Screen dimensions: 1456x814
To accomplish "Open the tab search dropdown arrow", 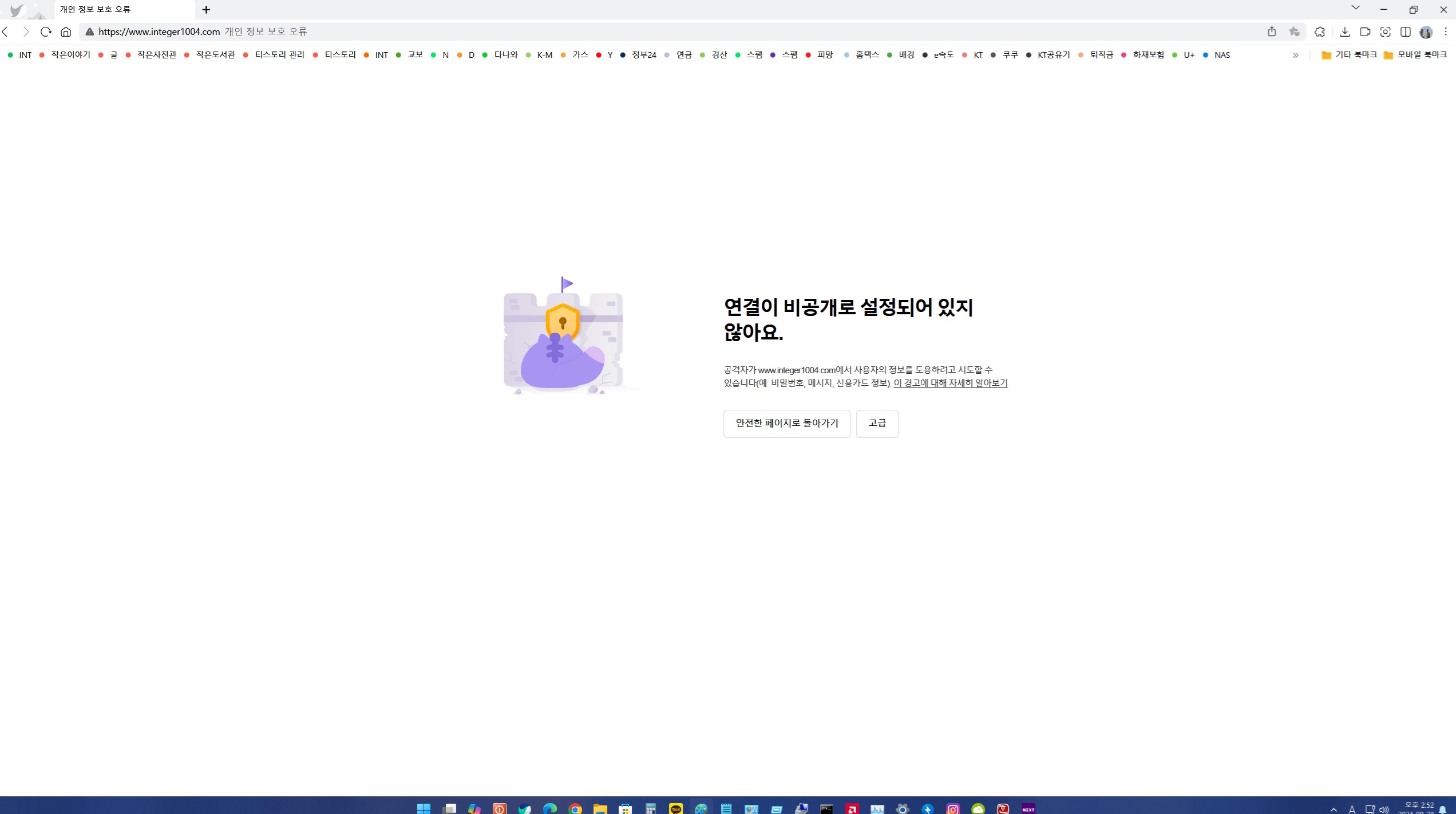I will 1355,8.
